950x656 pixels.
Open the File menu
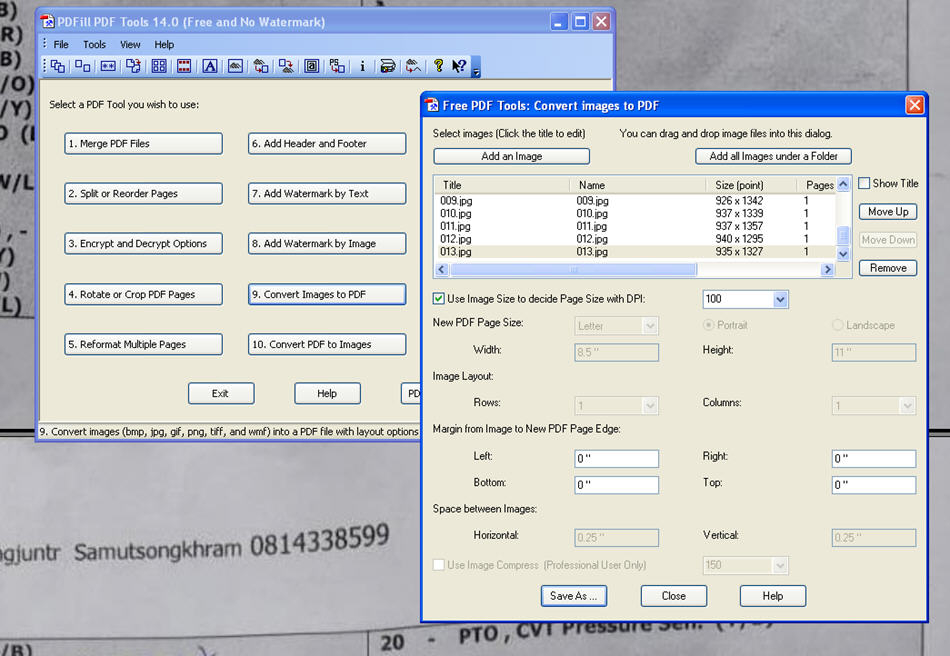coord(61,44)
